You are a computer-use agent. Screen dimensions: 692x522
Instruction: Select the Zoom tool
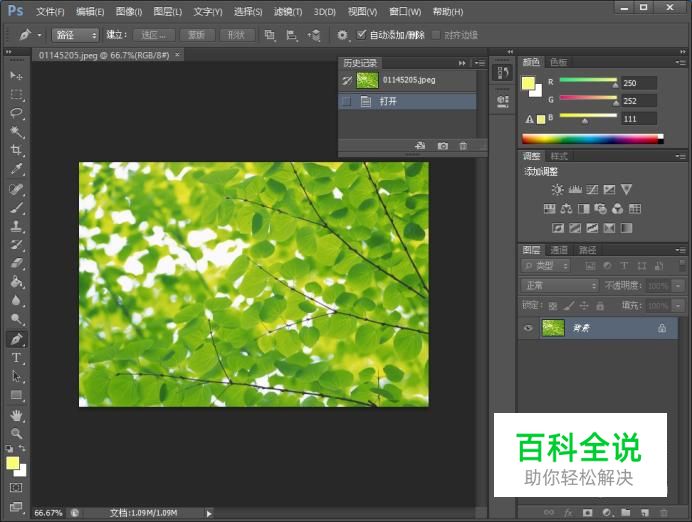click(x=16, y=434)
